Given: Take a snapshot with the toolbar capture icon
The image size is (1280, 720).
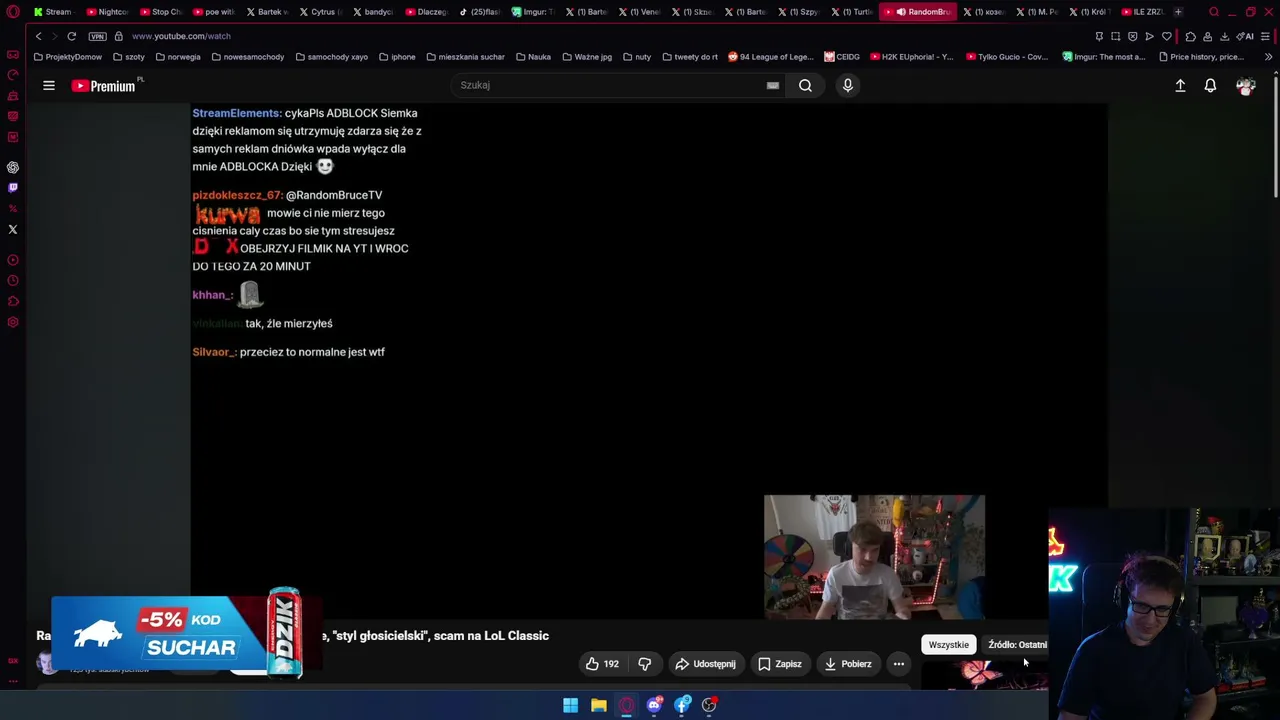Looking at the screenshot, I should tap(1116, 37).
